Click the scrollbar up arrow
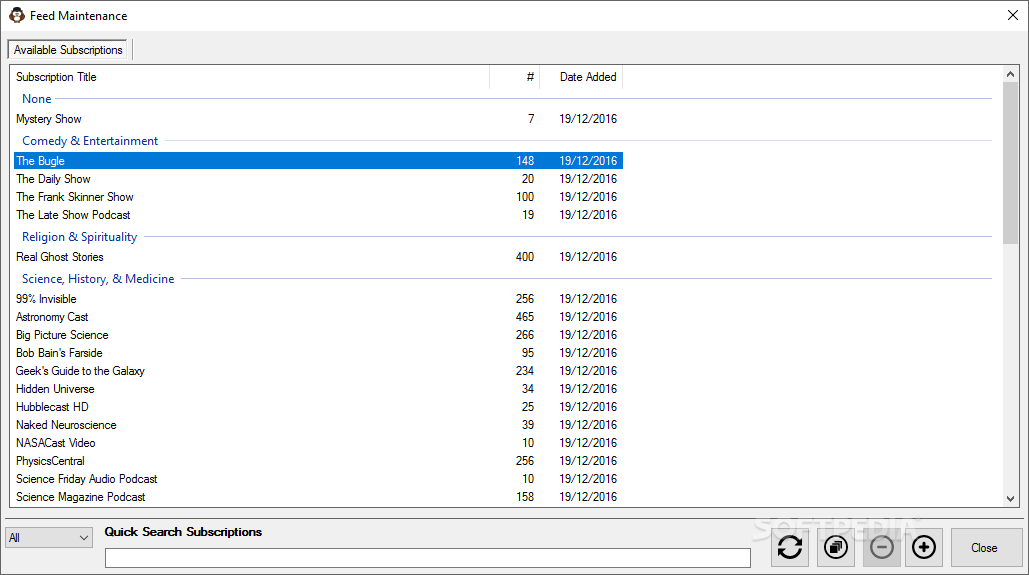The image size is (1029, 575). [x=1011, y=74]
